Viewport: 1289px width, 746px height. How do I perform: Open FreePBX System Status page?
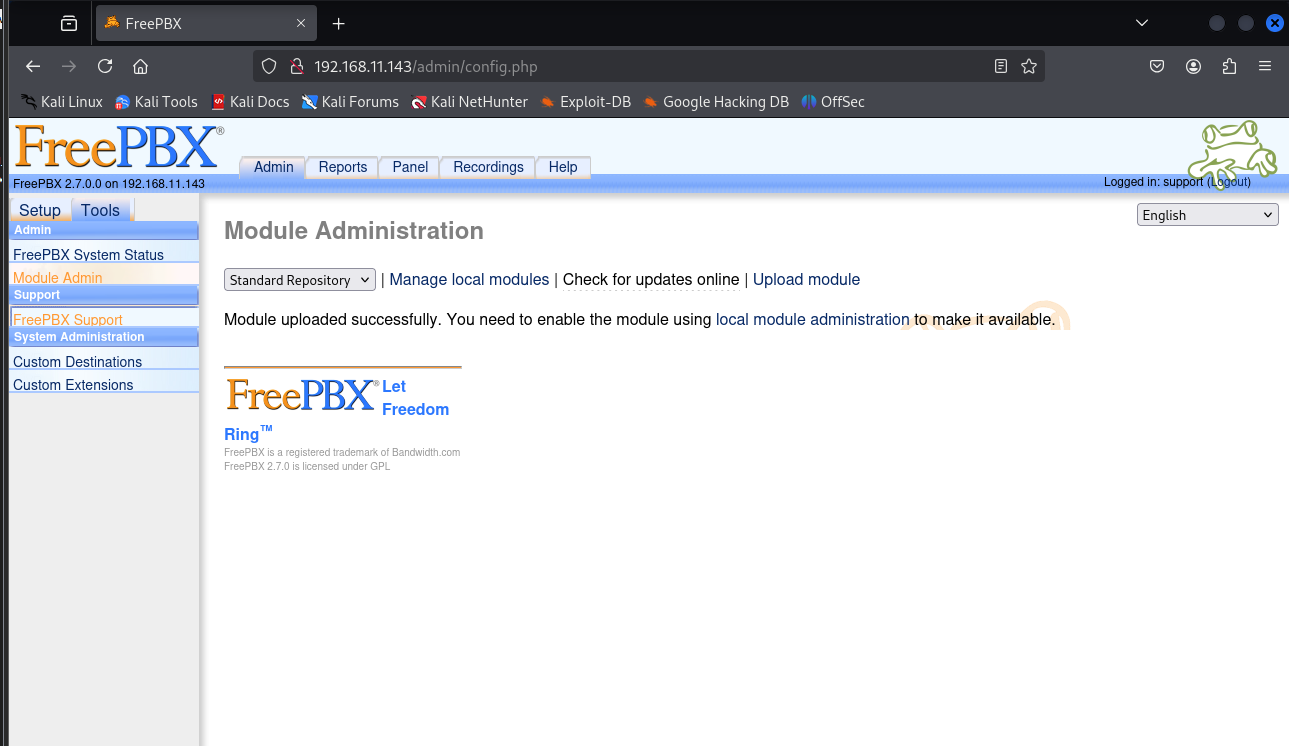[88, 255]
